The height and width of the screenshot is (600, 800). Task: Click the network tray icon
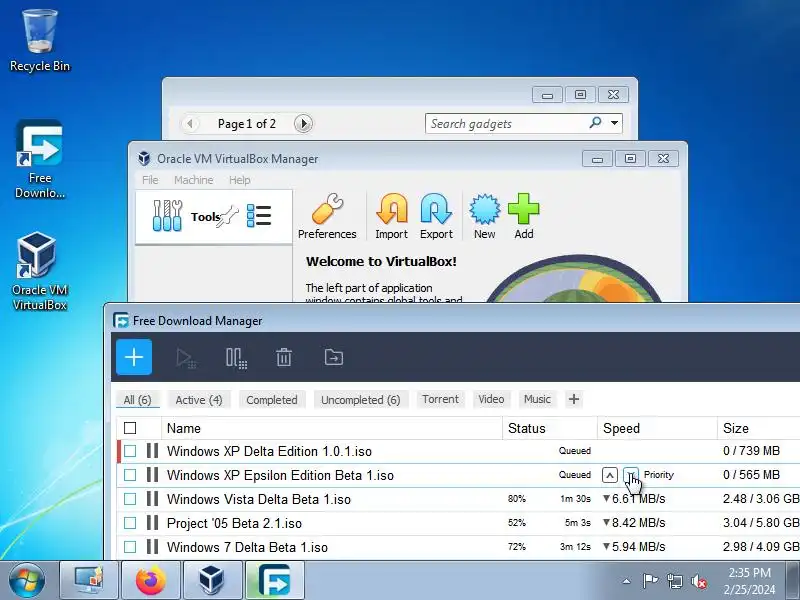(674, 581)
